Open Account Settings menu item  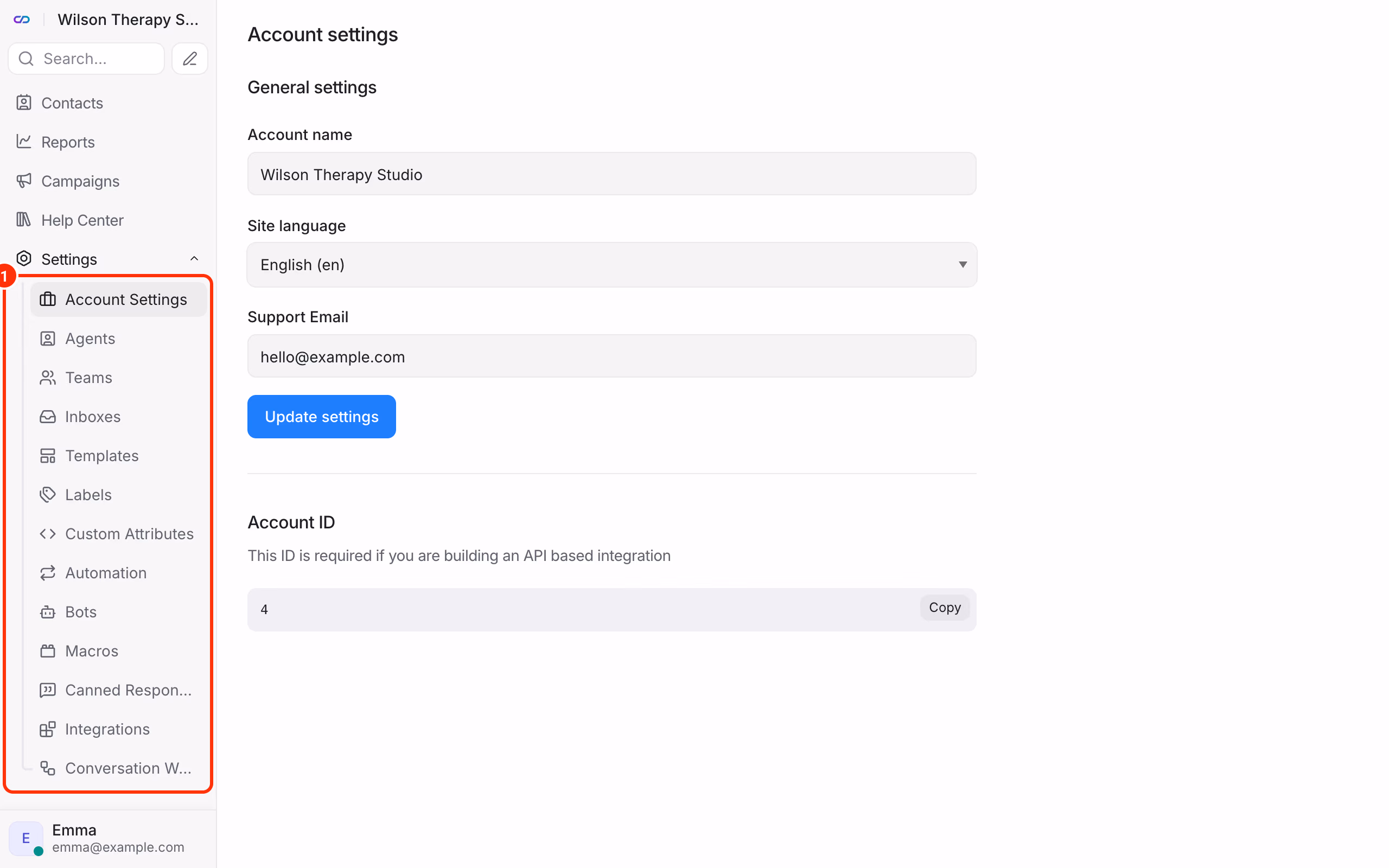click(118, 299)
